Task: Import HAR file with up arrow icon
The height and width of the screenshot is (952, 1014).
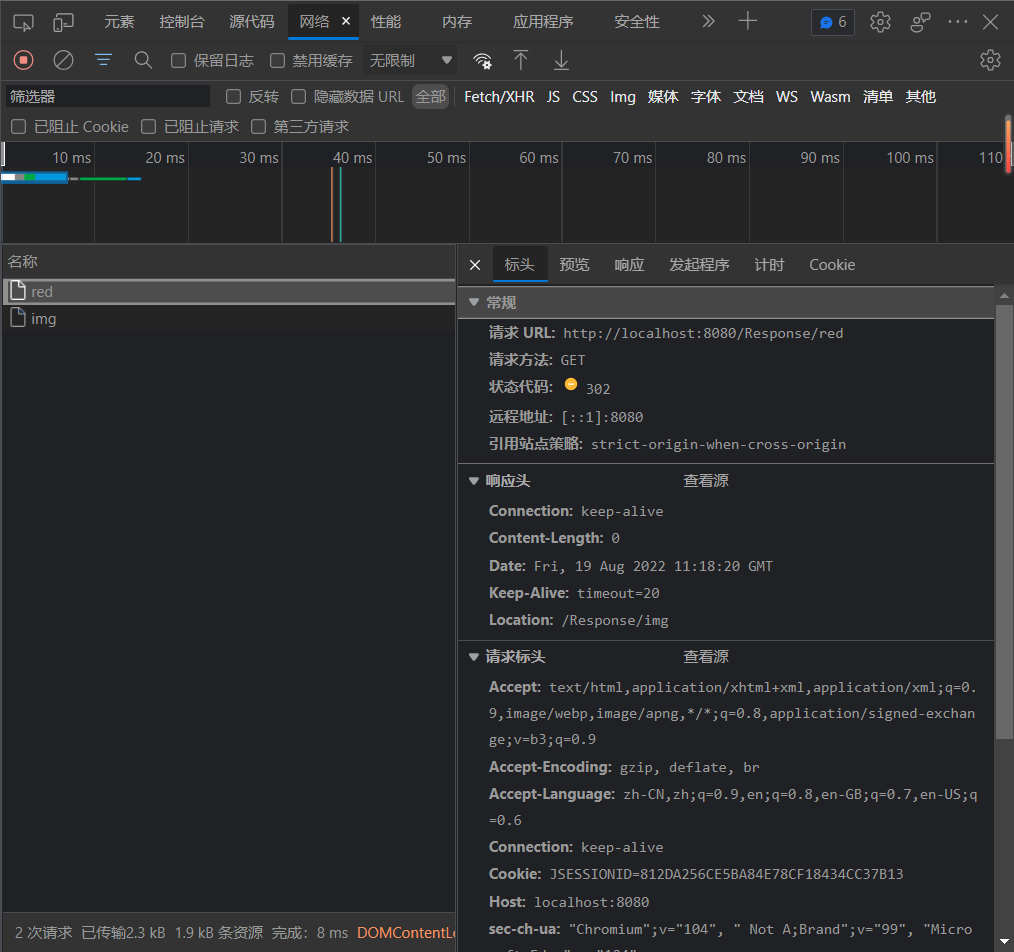Action: click(x=521, y=60)
